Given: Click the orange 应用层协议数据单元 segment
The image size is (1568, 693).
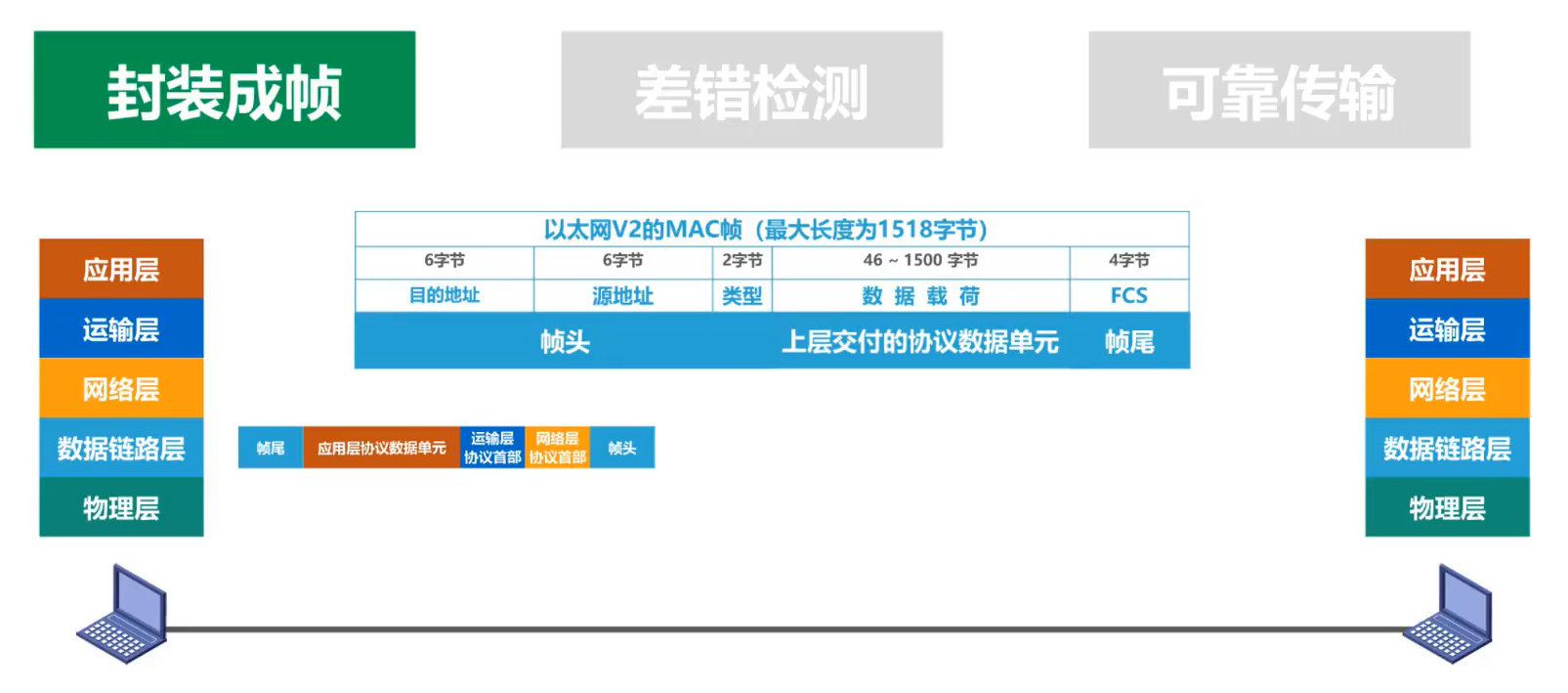Looking at the screenshot, I should click(381, 448).
